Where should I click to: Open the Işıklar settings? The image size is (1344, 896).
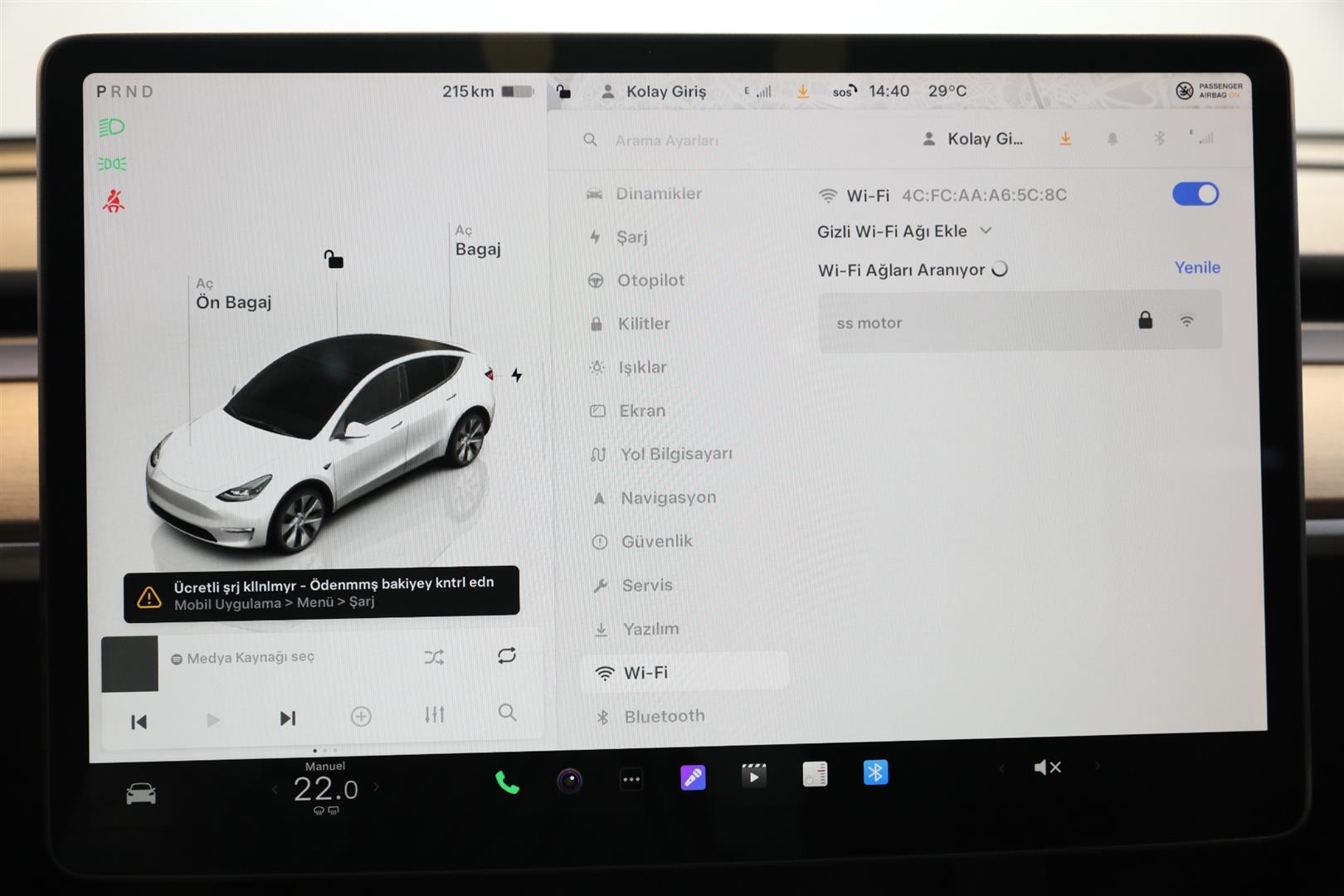point(628,367)
